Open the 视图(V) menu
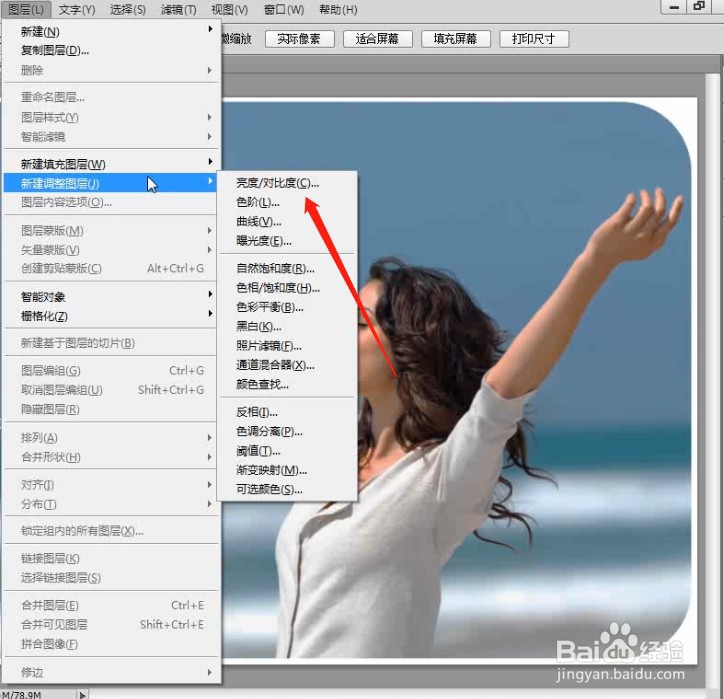The width and height of the screenshot is (724, 699). pyautogui.click(x=229, y=9)
